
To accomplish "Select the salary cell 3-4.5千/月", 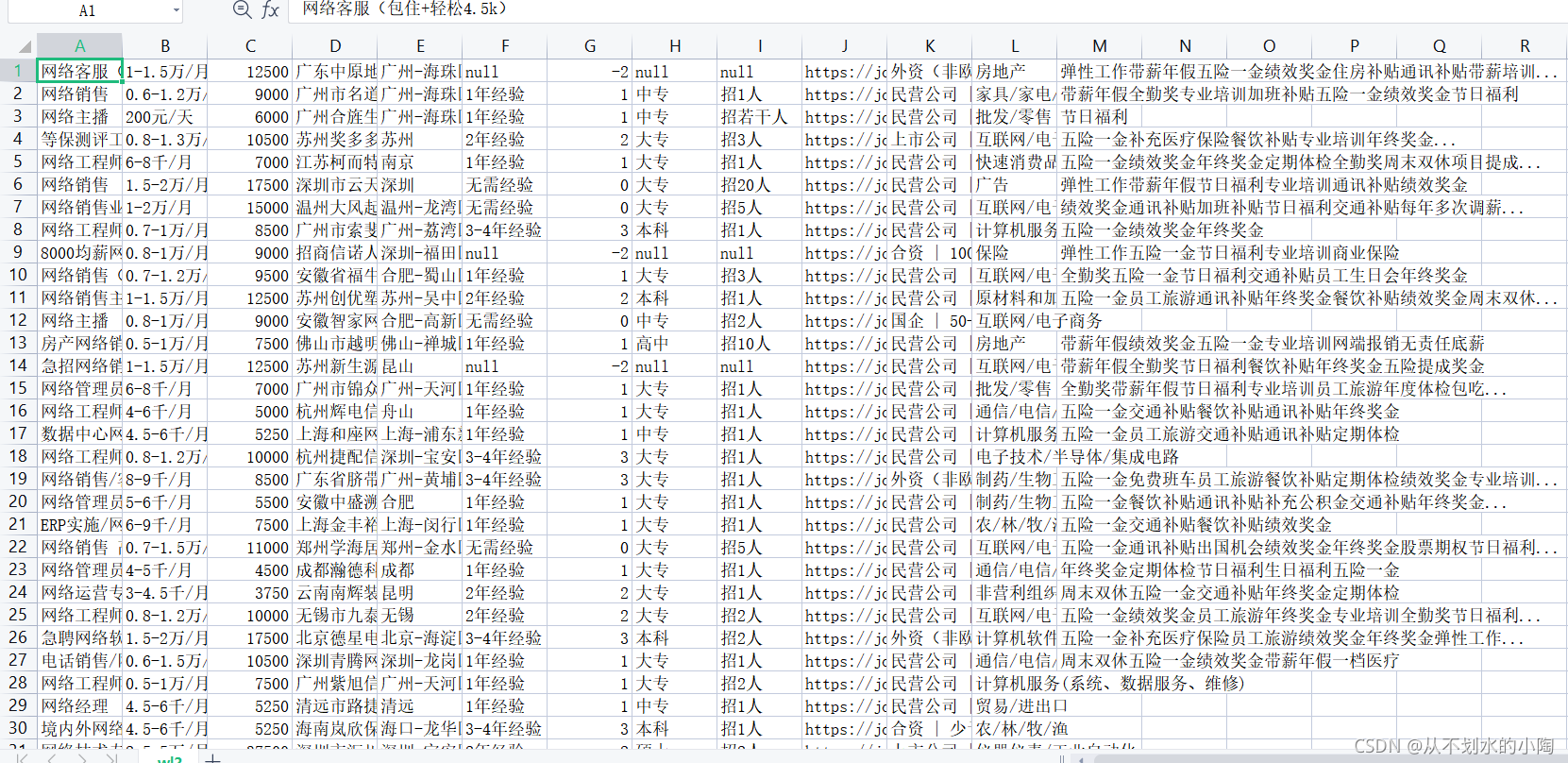I will 165,592.
